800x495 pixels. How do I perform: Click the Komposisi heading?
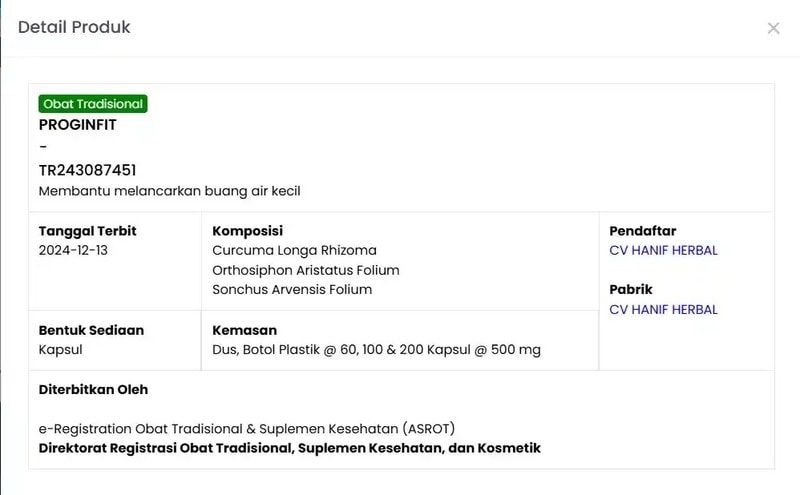pos(247,231)
